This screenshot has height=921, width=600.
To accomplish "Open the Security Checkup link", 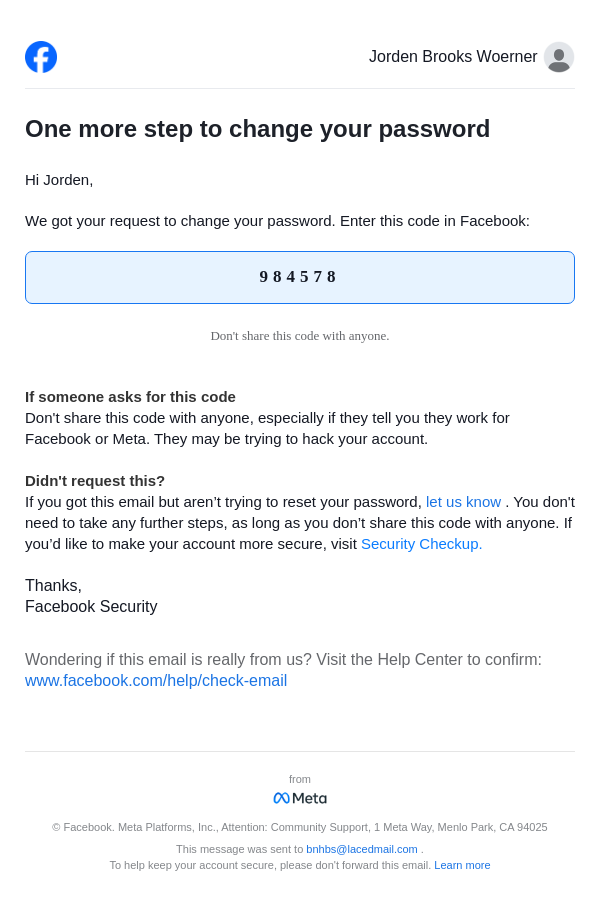I will (x=421, y=544).
